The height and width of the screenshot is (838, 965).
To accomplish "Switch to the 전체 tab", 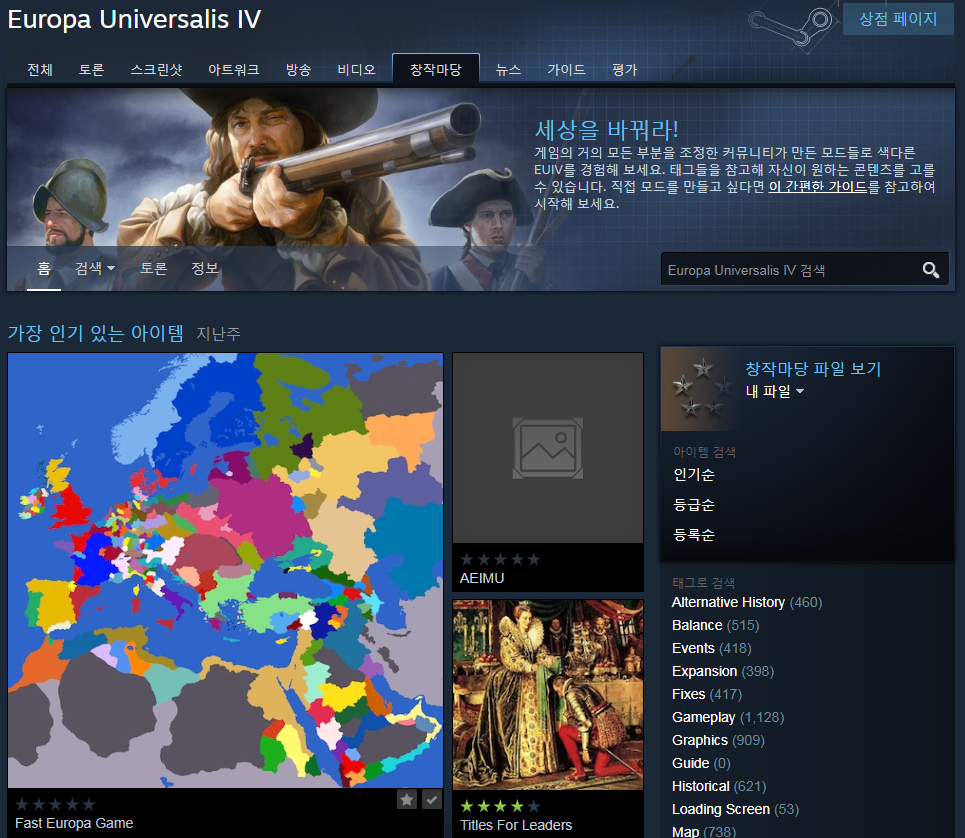I will point(40,70).
